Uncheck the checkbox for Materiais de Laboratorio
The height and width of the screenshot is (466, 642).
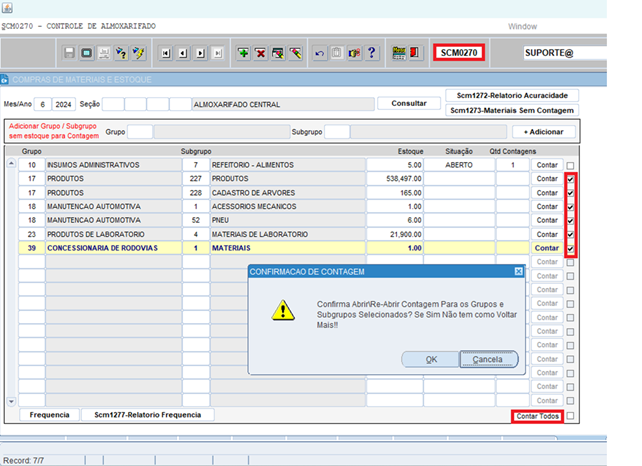point(570,235)
